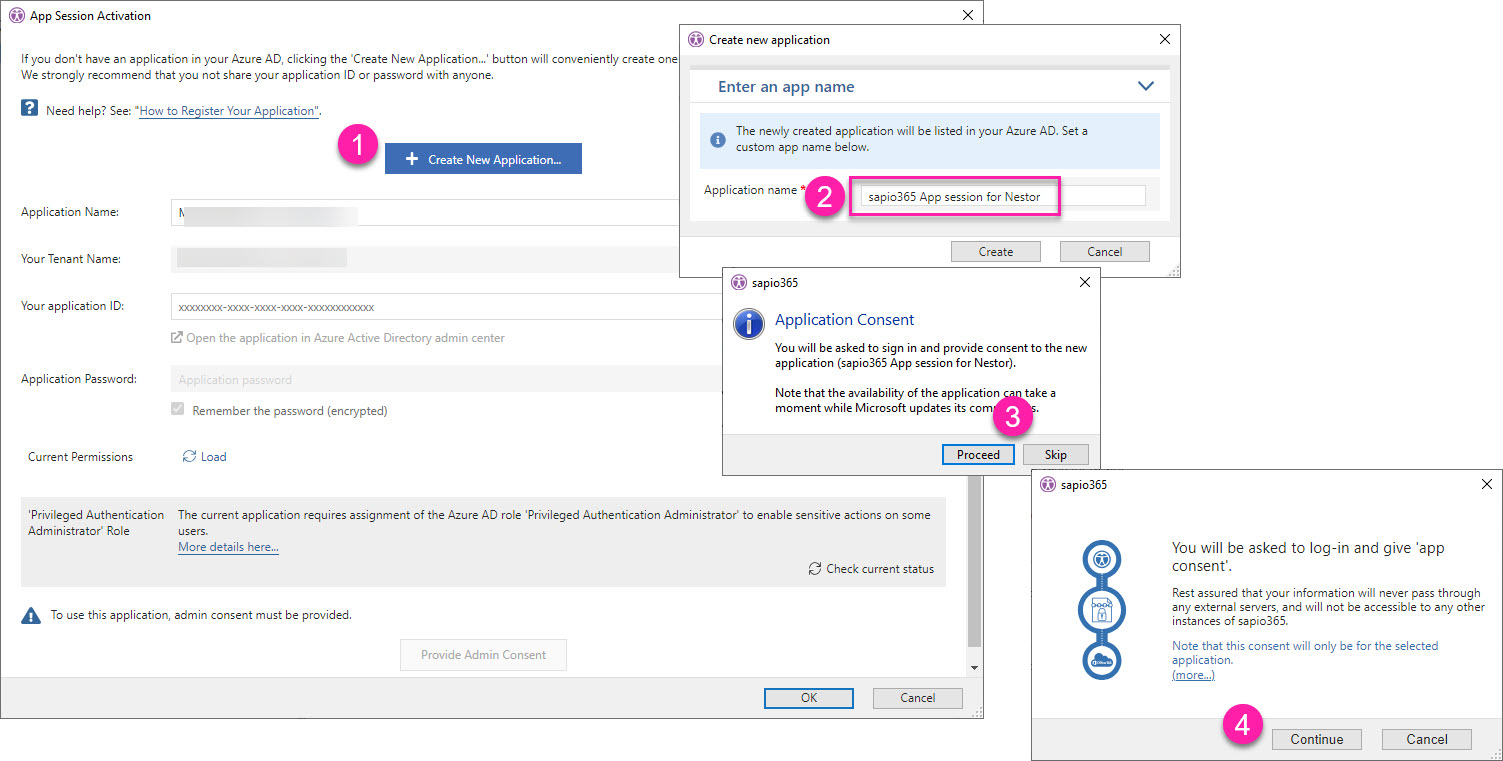
Task: Click the sapio365 logo in App Session Activation title bar
Action: coord(16,16)
